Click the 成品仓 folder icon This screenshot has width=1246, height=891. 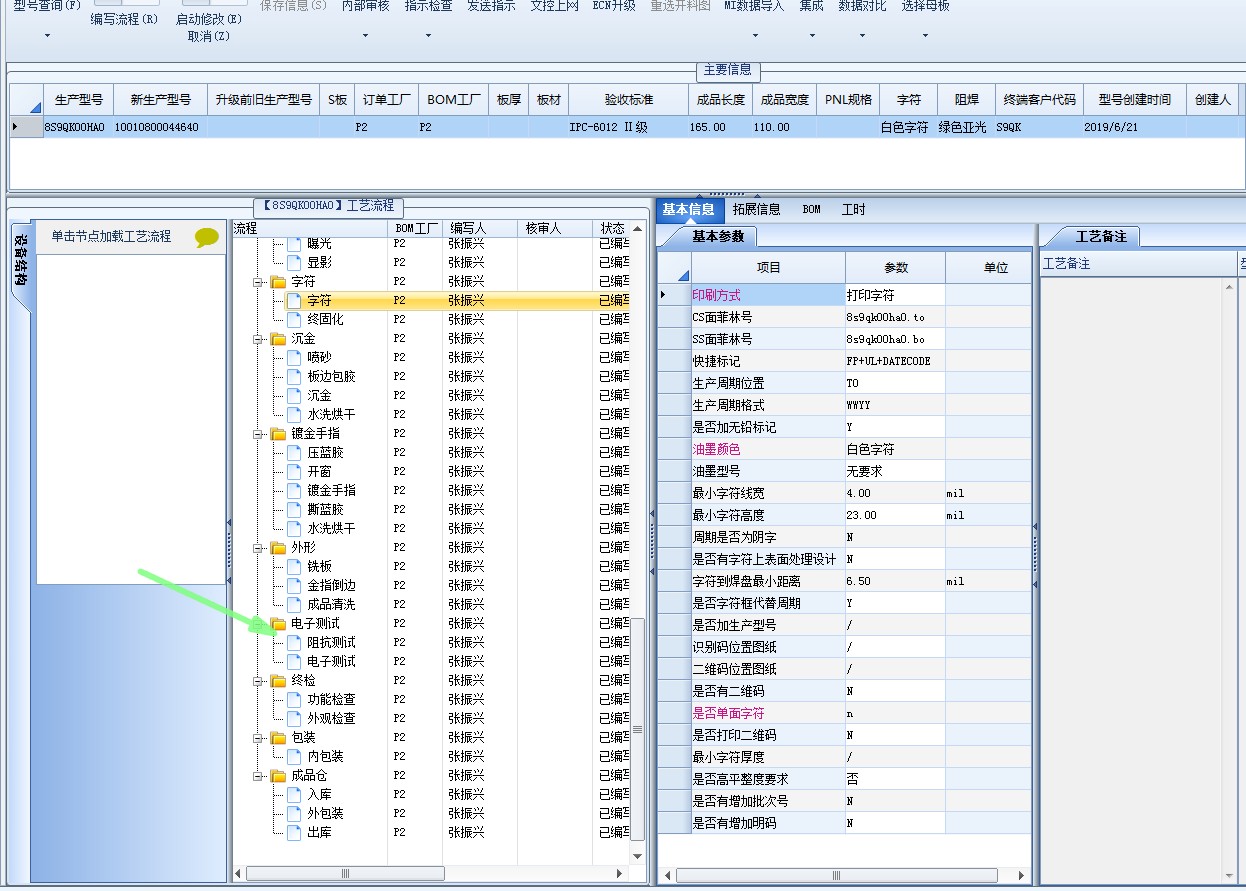(278, 775)
